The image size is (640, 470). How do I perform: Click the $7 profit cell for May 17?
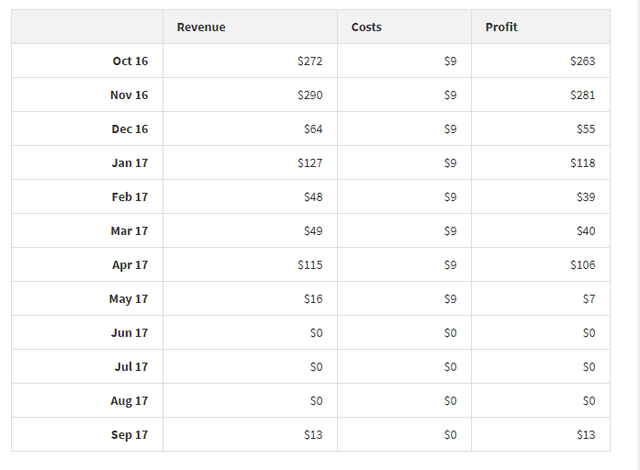pyautogui.click(x=588, y=299)
